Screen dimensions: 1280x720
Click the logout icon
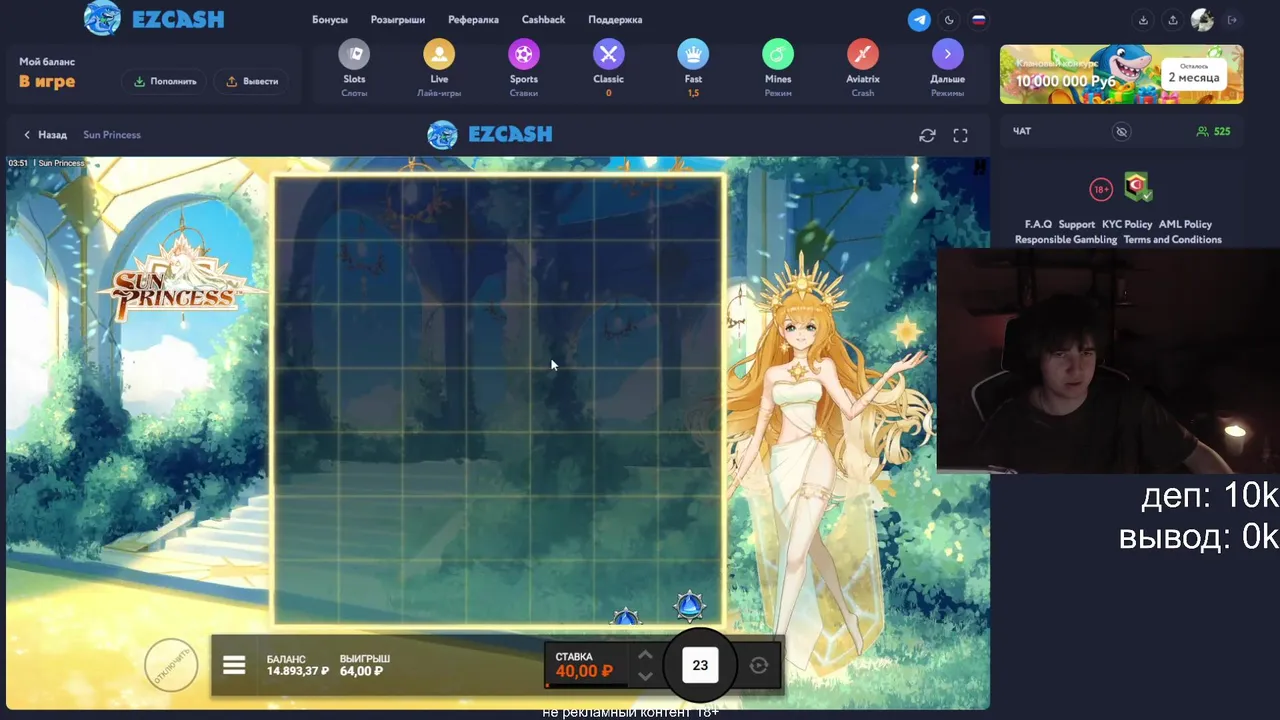[x=1232, y=20]
